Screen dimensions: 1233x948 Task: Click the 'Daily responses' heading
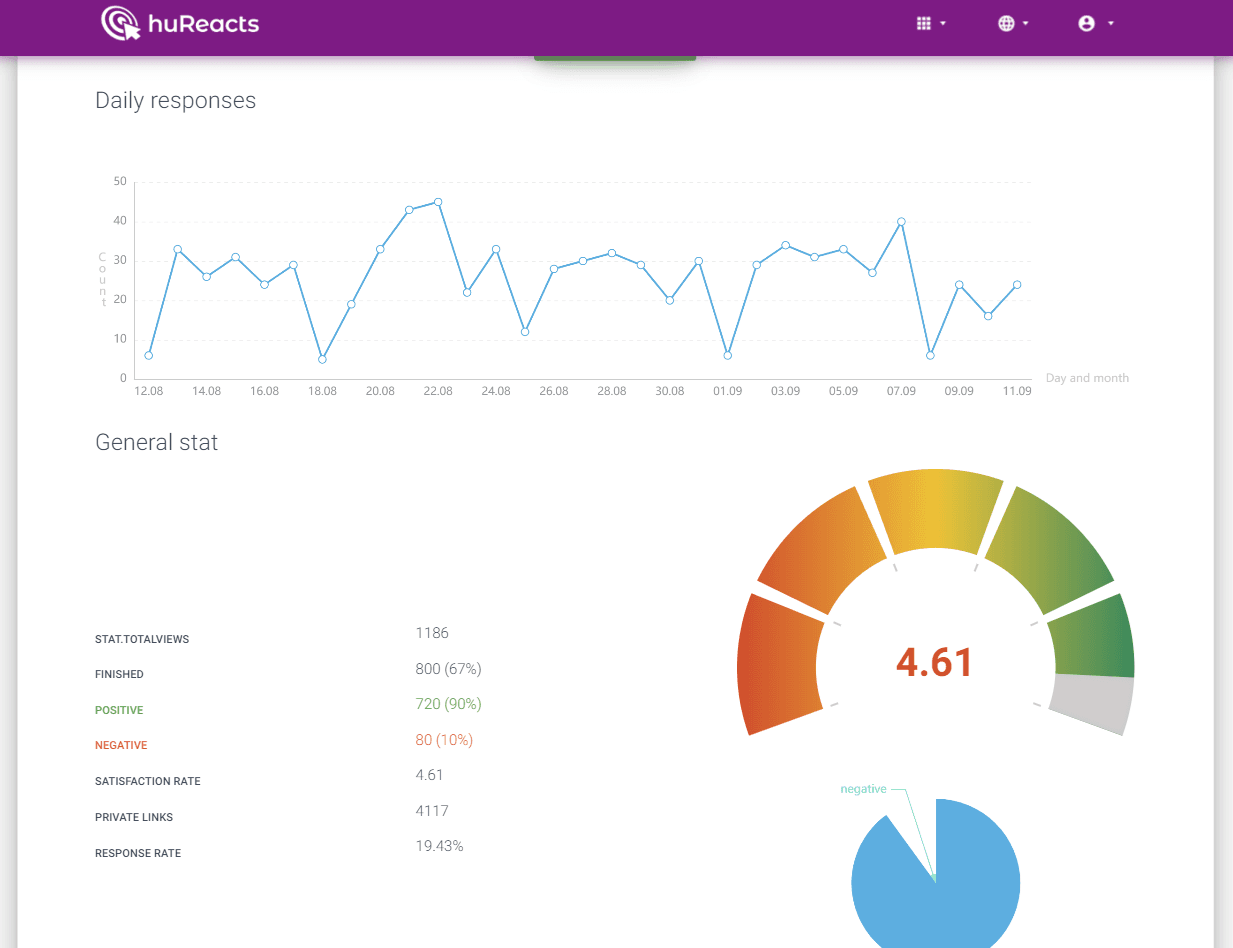[175, 100]
